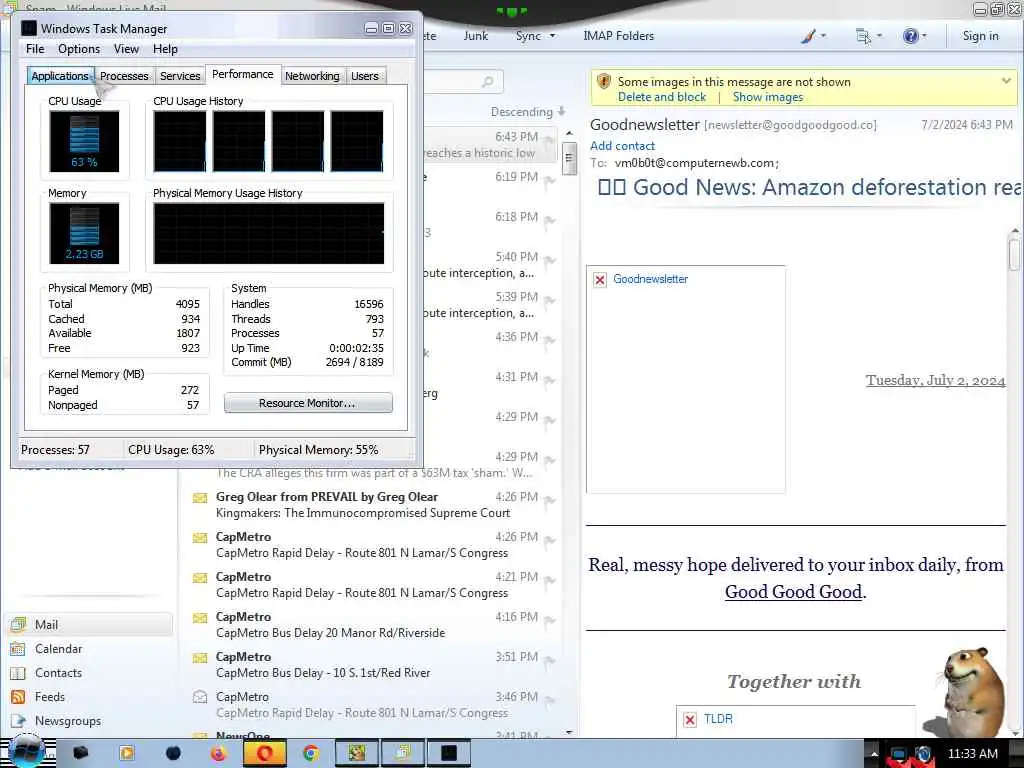Open the paintbrush colorizer icon in Live Mail
This screenshot has width=1024, height=768.
point(808,36)
